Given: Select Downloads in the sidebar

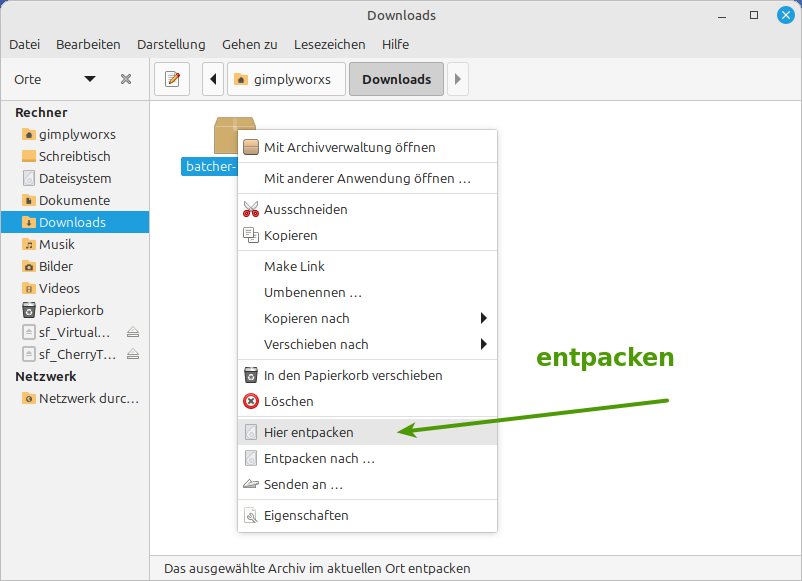Looking at the screenshot, I should pos(75,222).
